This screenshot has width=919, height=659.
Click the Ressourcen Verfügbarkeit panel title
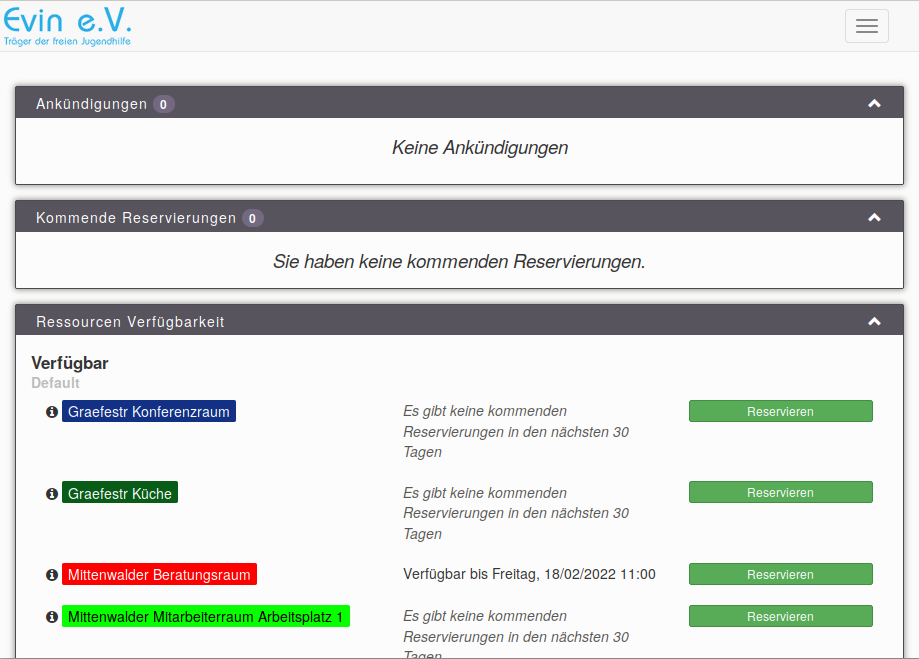point(130,322)
